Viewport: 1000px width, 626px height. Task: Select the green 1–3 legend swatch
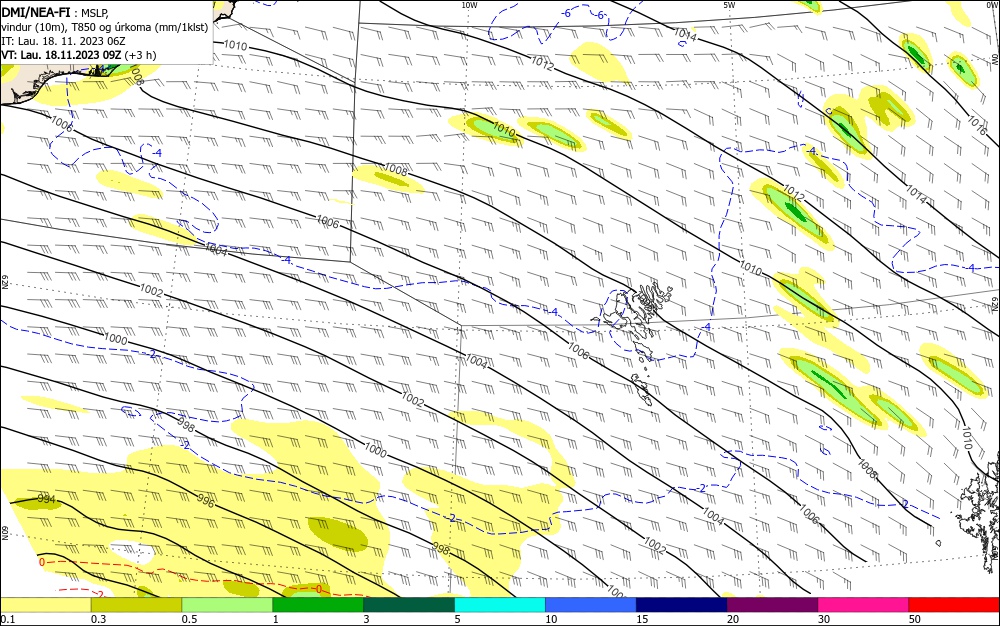pyautogui.click(x=318, y=605)
